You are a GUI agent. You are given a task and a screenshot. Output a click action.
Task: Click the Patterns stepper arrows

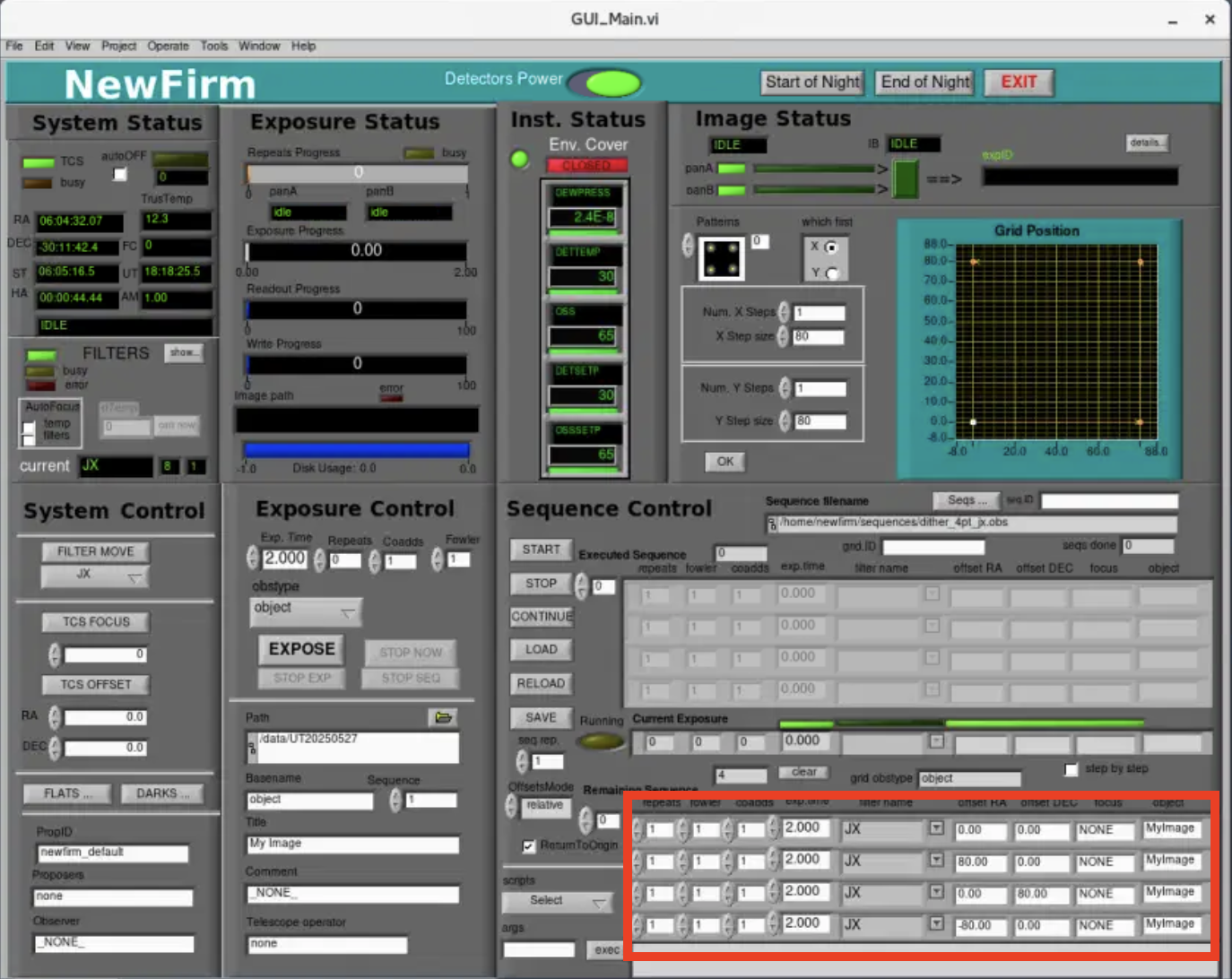pyautogui.click(x=688, y=246)
